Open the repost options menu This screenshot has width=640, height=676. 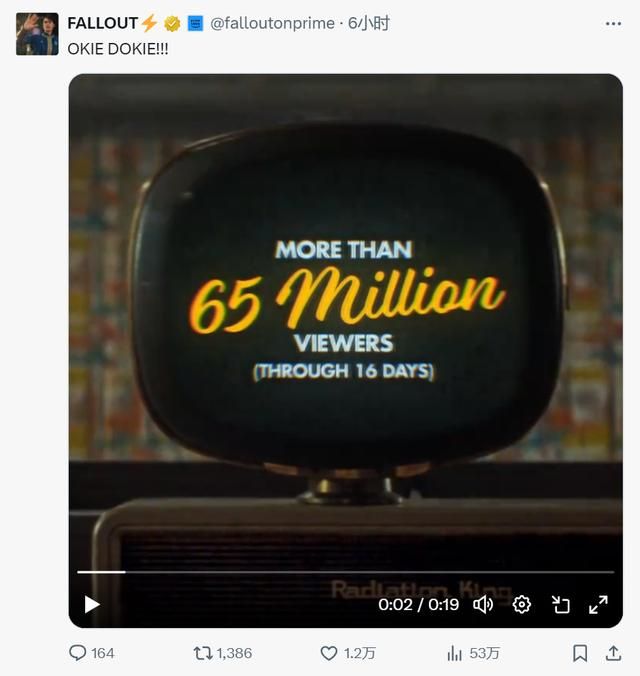203,653
